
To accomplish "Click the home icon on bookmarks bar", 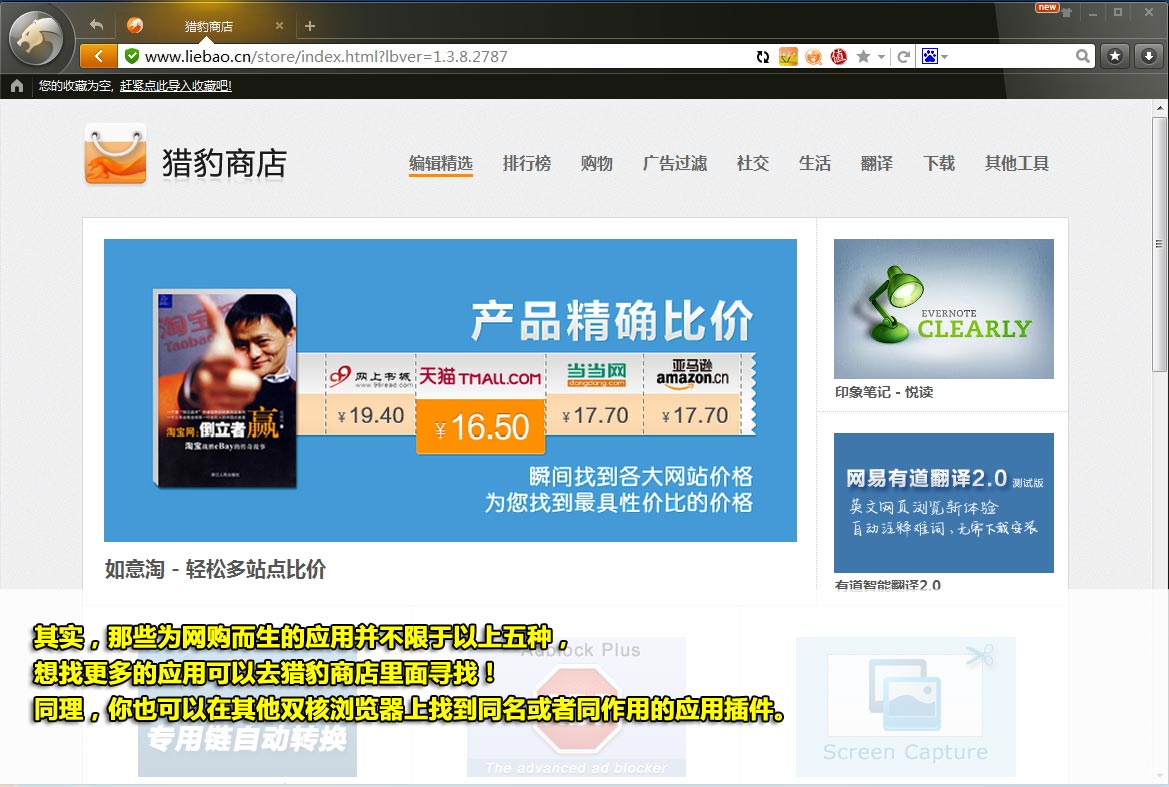I will pos(17,86).
